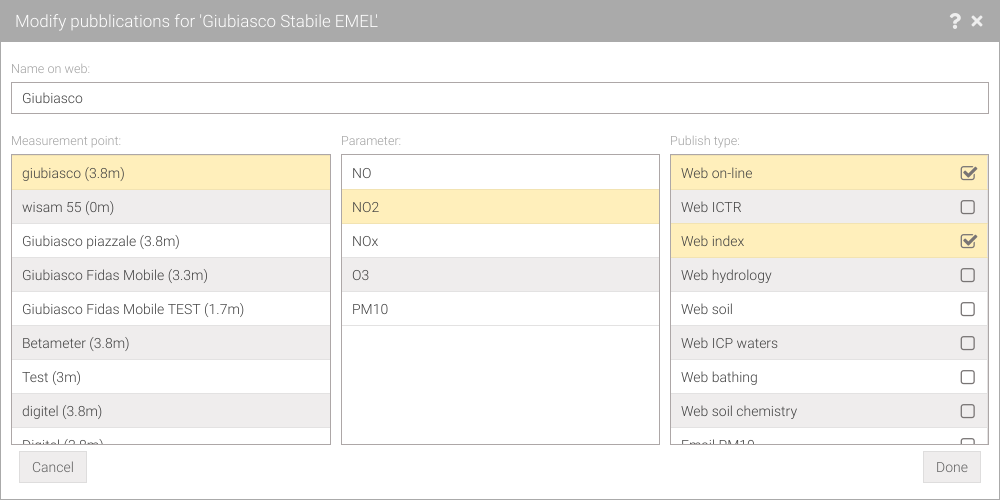Select the PM10 parameter

tap(500, 309)
